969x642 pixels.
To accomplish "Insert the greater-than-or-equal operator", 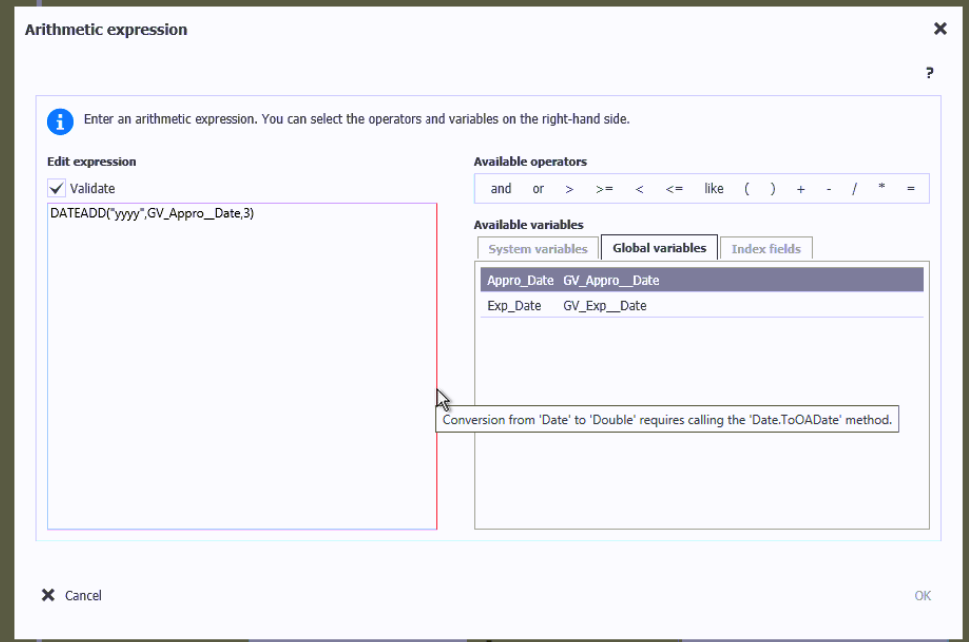I will [604, 189].
